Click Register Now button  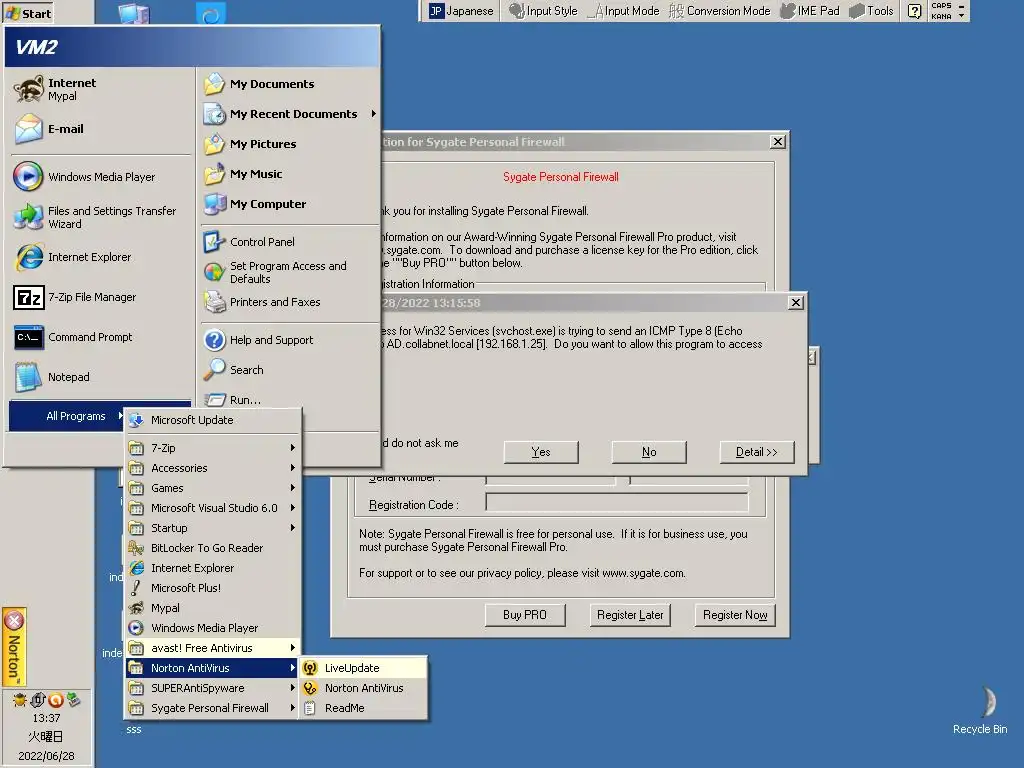(x=735, y=615)
